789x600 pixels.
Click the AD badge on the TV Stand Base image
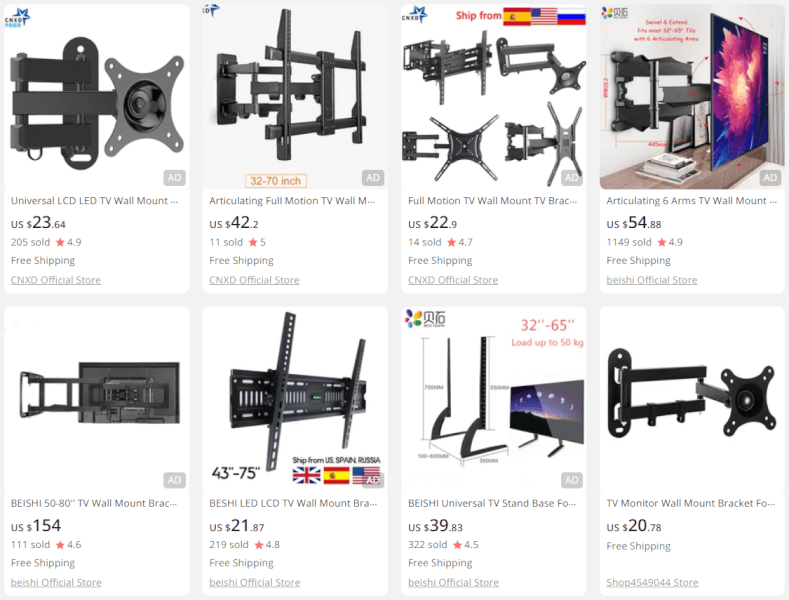572,480
